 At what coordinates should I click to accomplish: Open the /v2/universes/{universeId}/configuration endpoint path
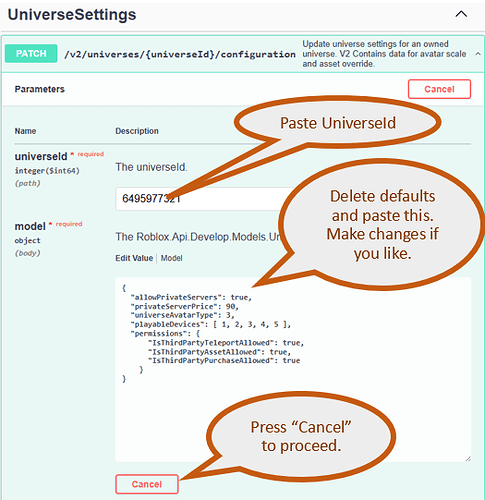click(180, 54)
